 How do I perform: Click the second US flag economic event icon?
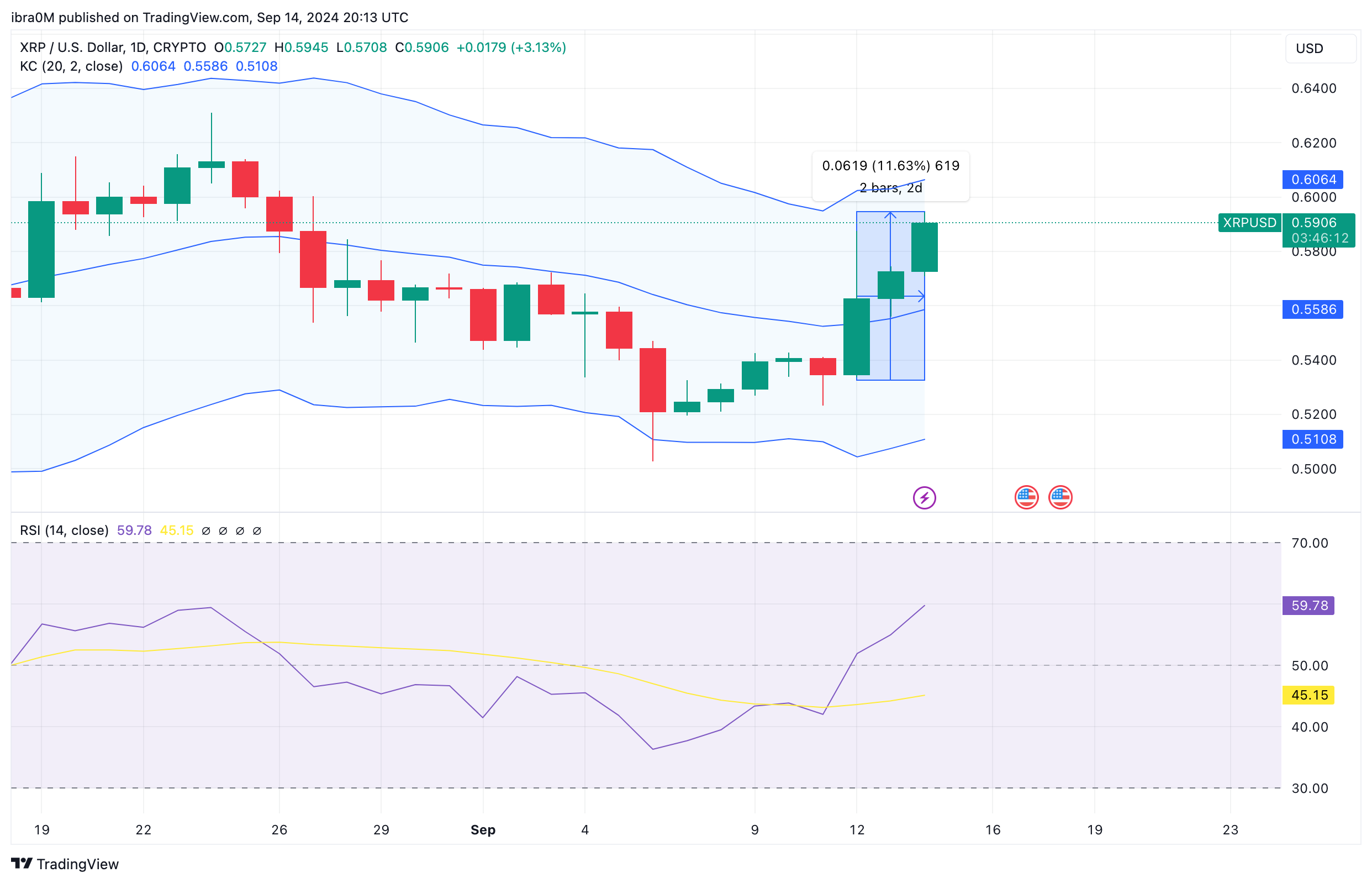(1060, 497)
